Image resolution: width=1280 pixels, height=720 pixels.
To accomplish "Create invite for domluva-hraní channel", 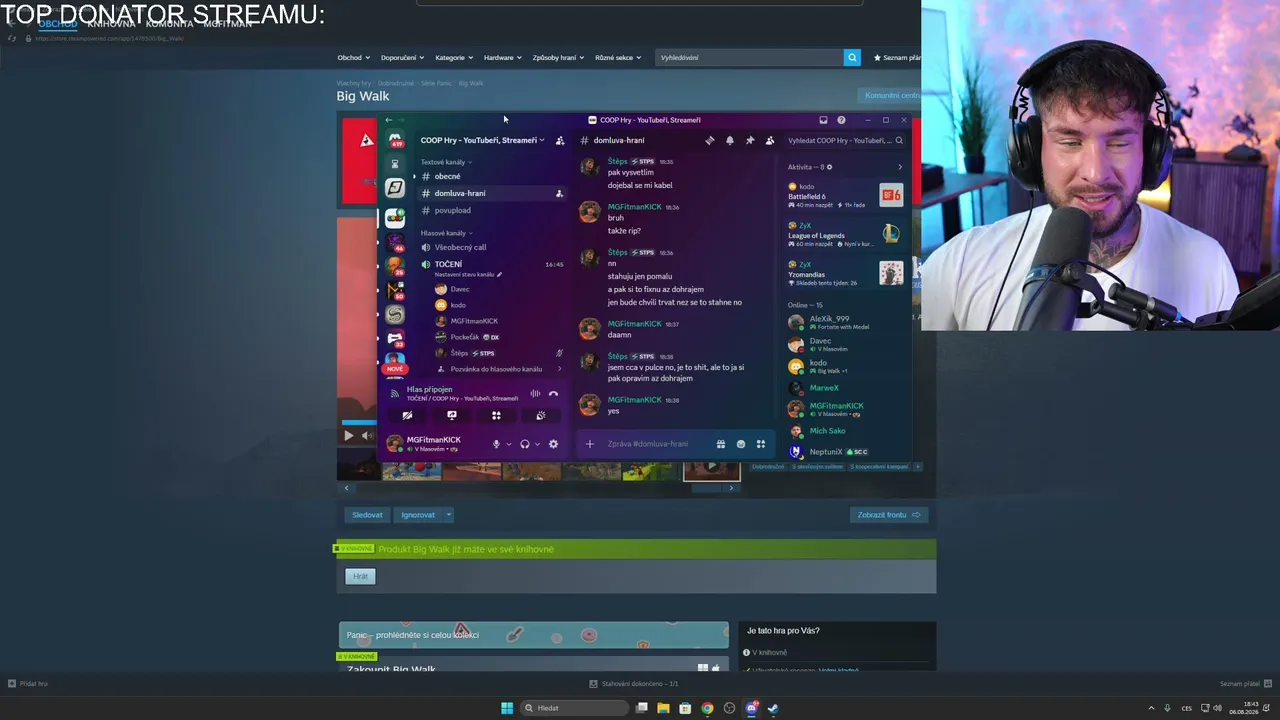I will tap(559, 193).
